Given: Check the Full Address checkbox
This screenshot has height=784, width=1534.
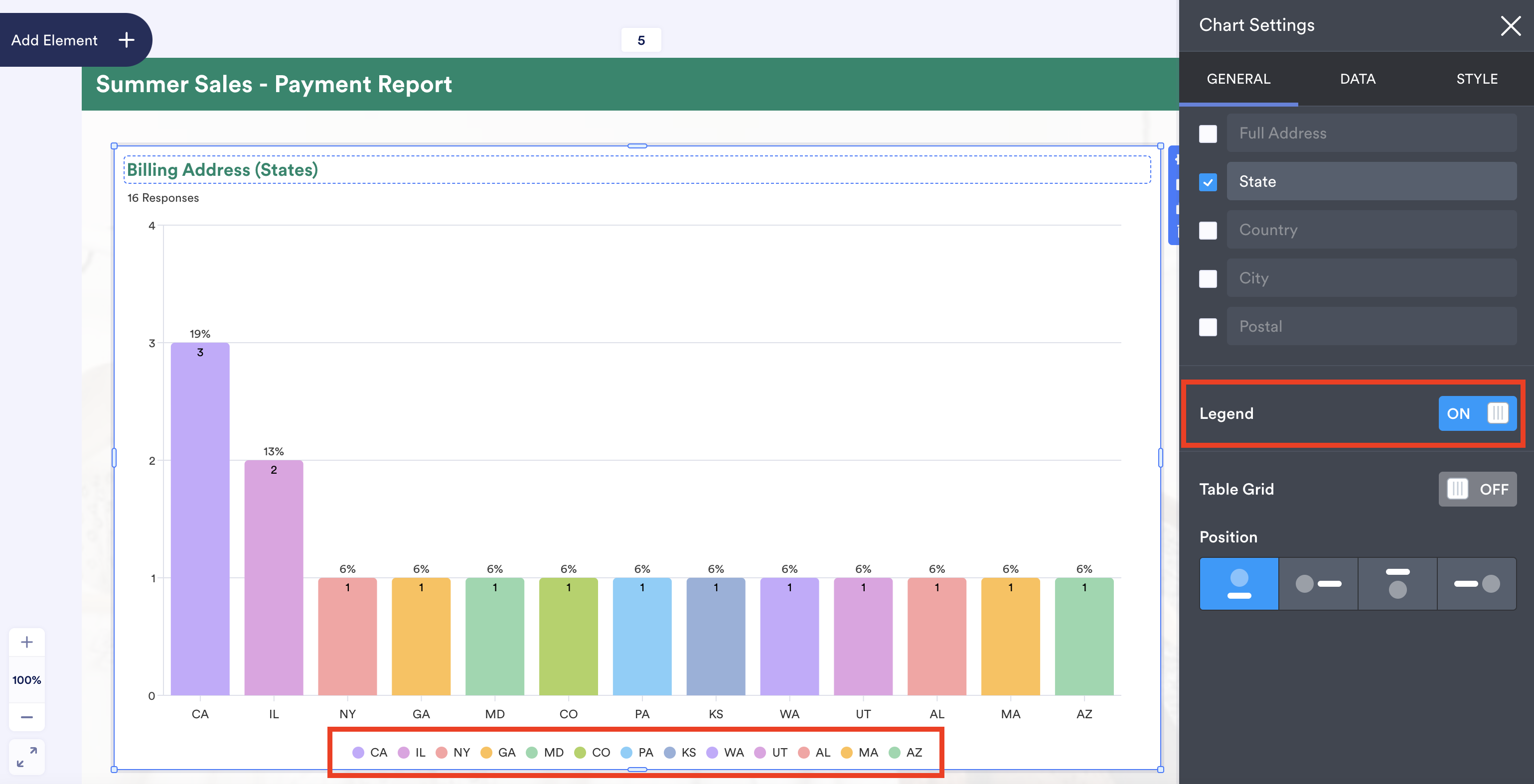Looking at the screenshot, I should tap(1208, 133).
